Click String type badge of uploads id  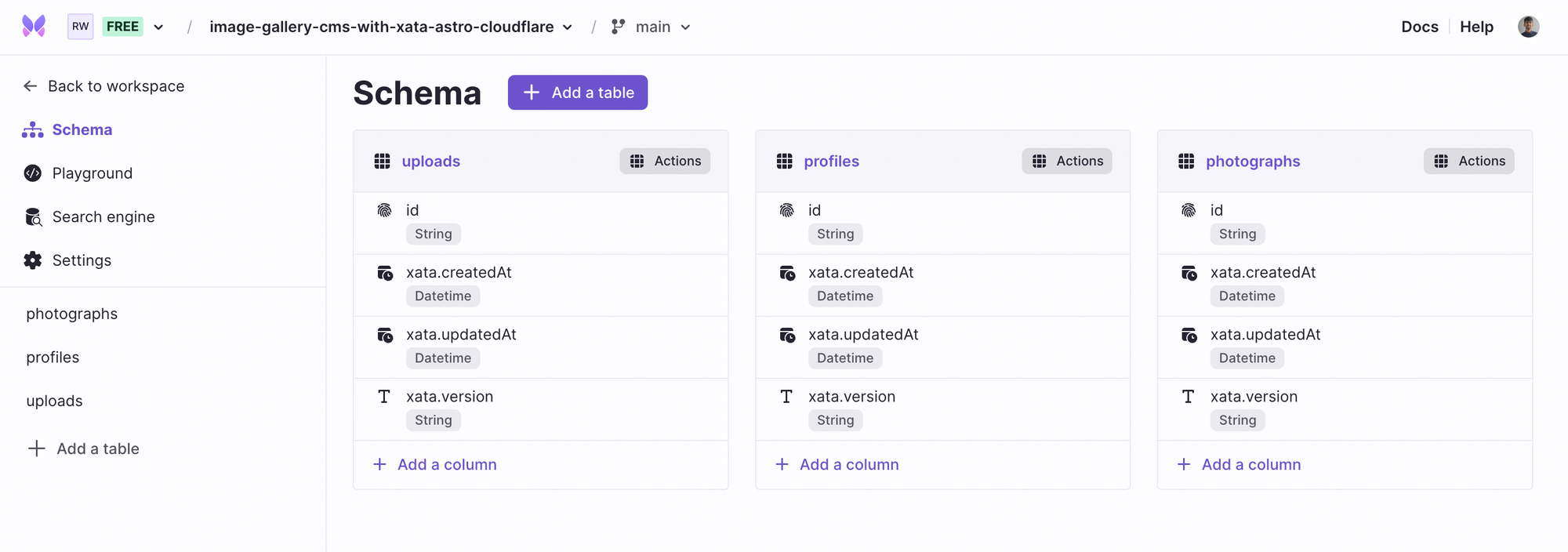[434, 234]
